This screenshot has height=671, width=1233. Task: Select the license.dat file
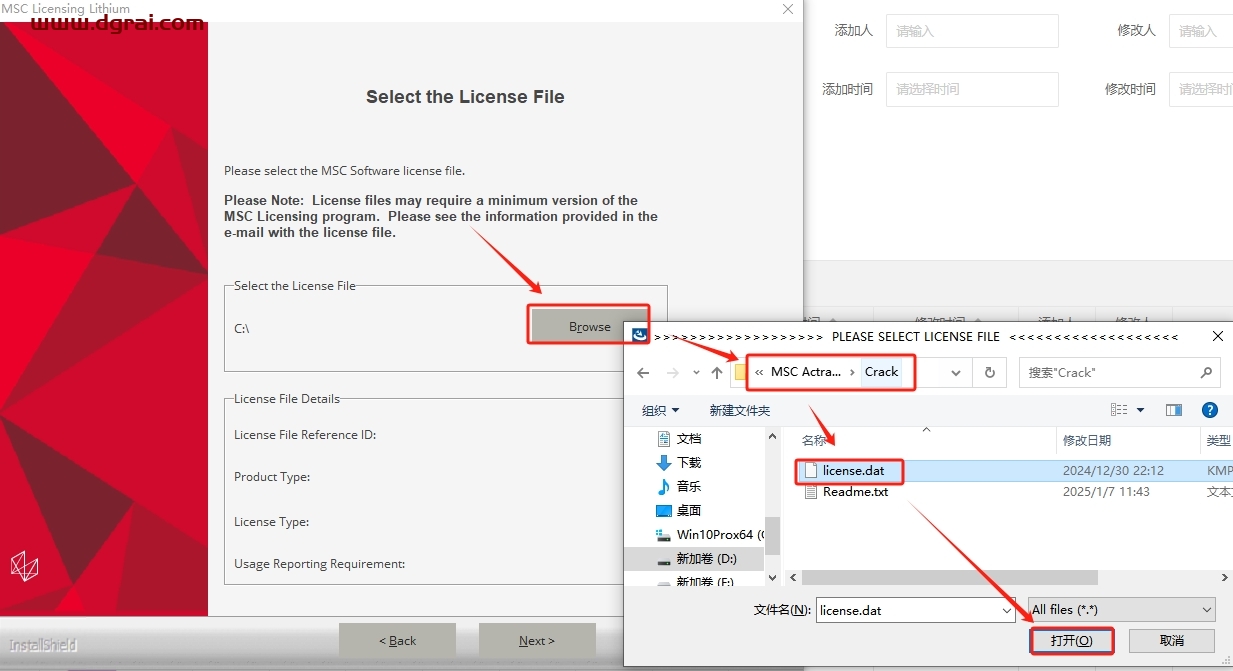(853, 470)
